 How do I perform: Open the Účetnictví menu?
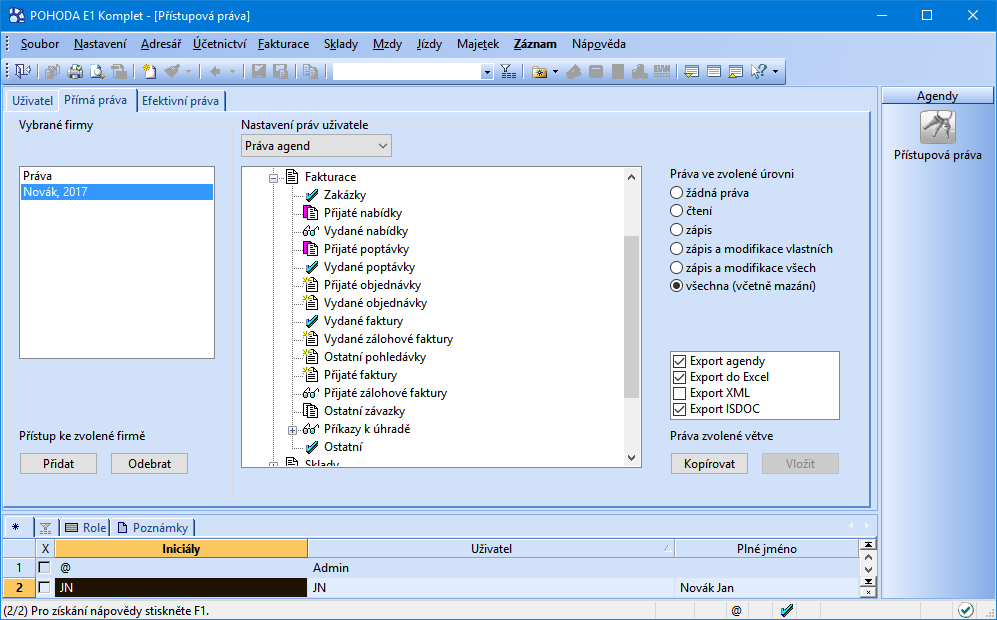click(x=219, y=44)
